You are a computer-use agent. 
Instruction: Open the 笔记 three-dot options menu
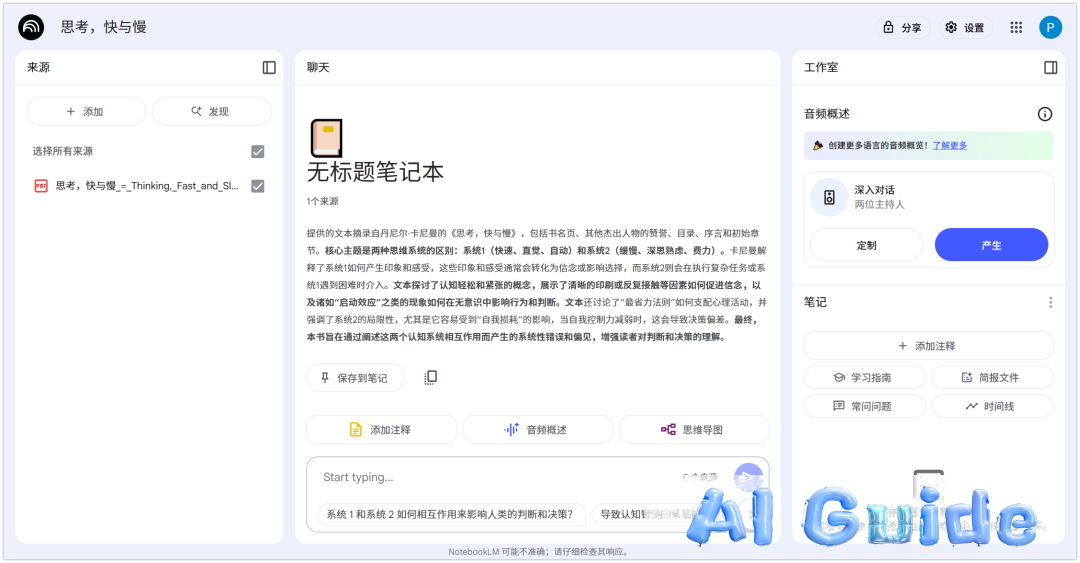click(x=1050, y=302)
